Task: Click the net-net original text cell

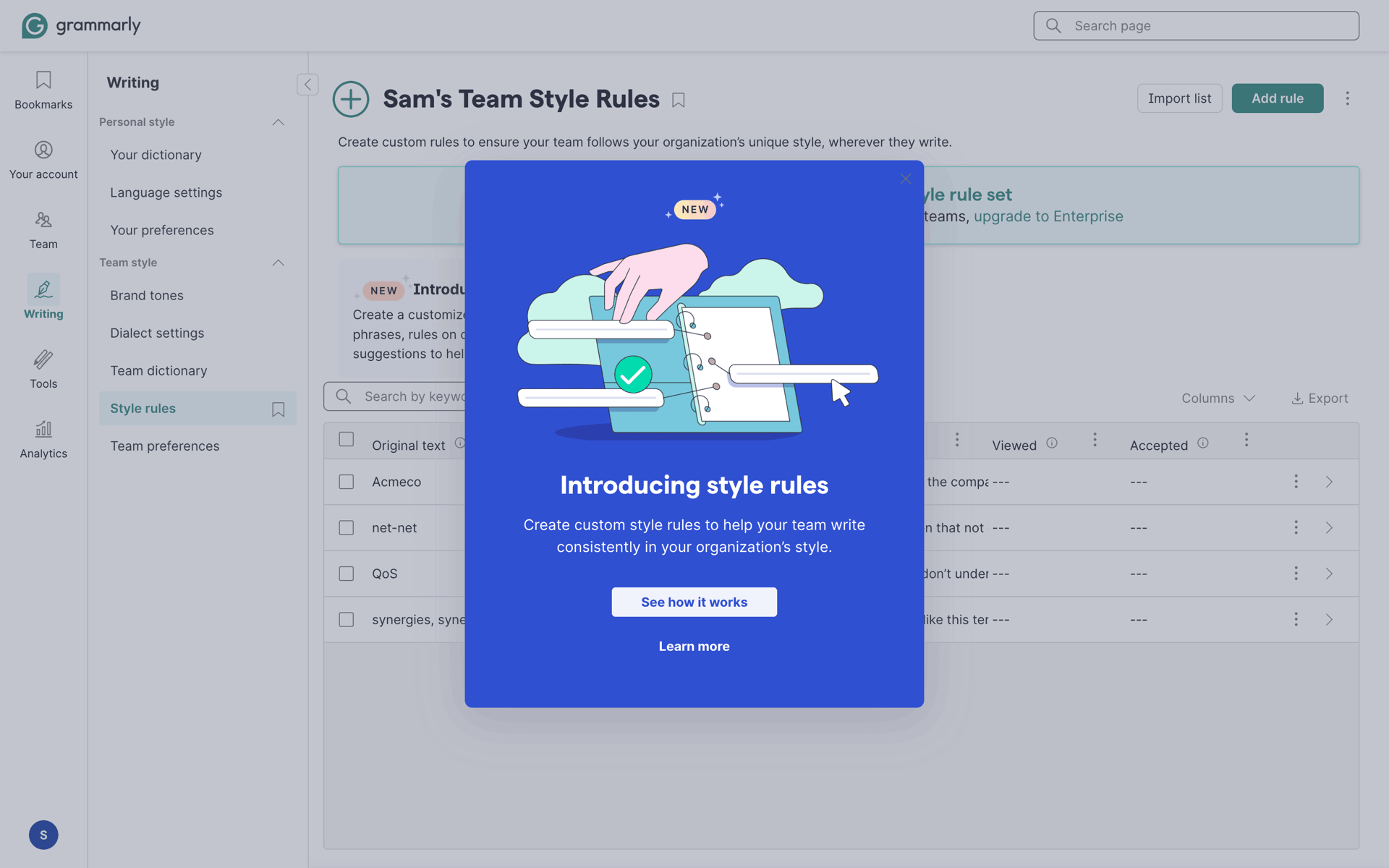Action: coord(394,528)
